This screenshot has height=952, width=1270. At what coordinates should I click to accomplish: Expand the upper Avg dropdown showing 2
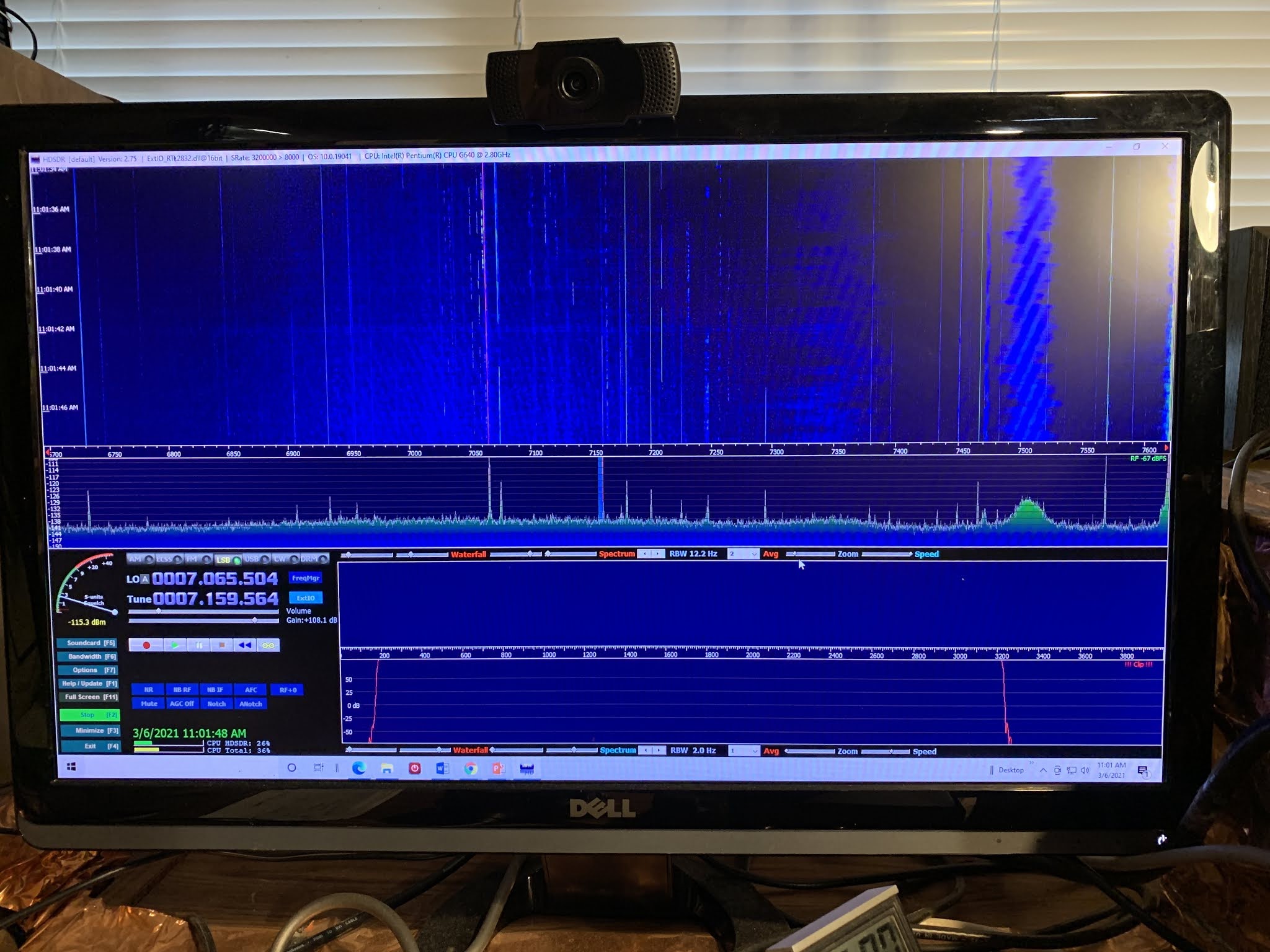[x=754, y=554]
